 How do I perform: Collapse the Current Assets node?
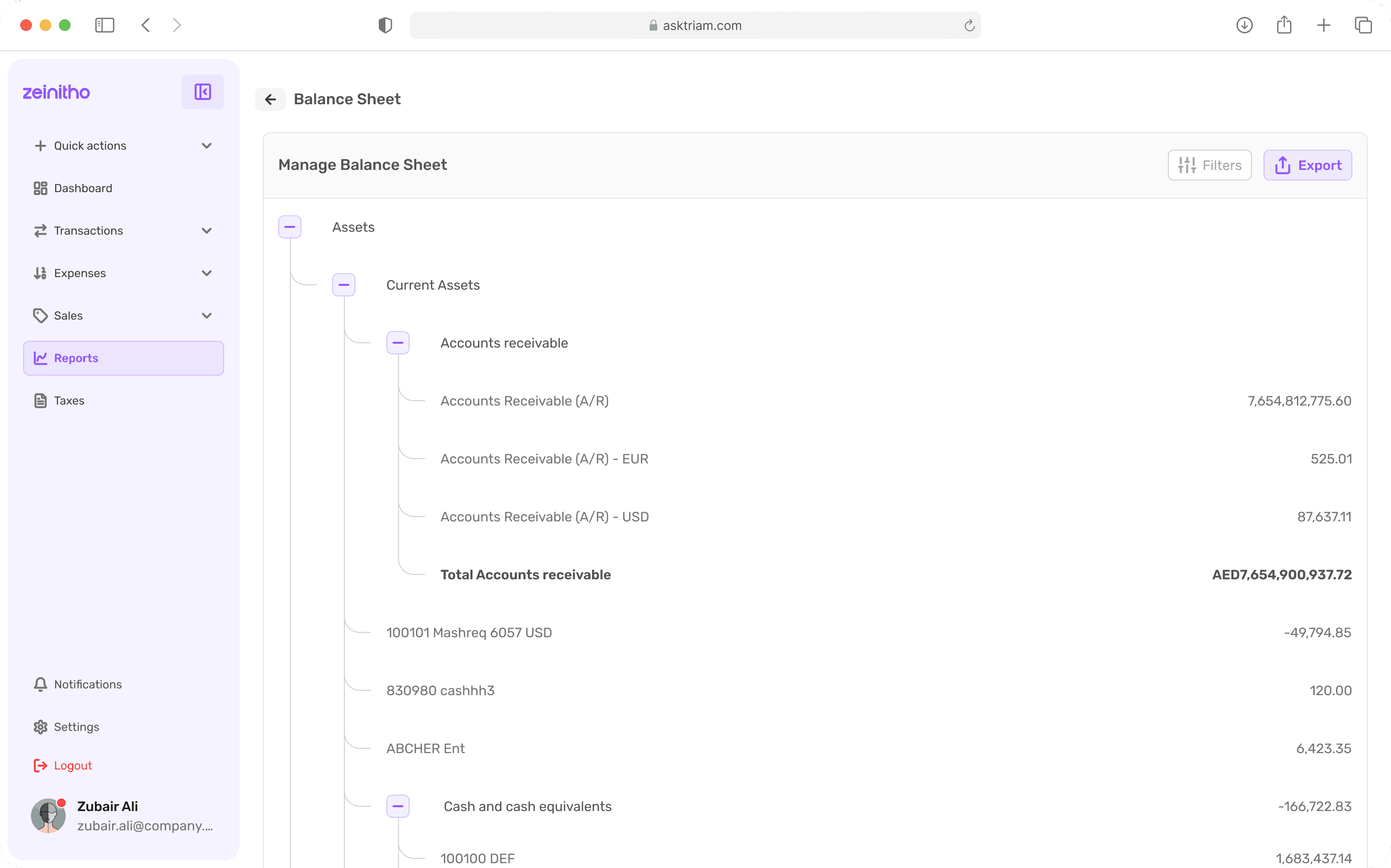343,285
